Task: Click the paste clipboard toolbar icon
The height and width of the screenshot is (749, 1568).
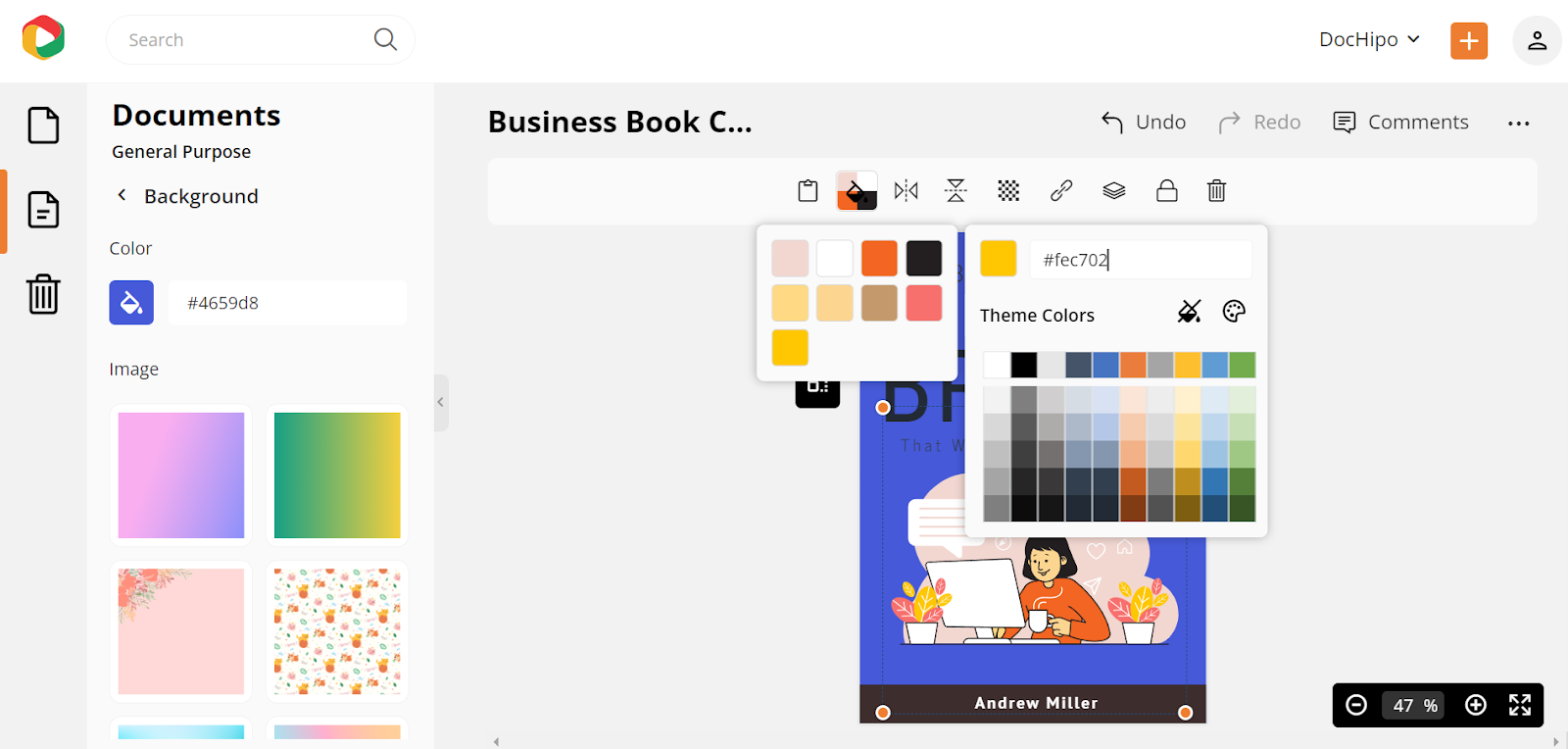Action: (x=808, y=190)
